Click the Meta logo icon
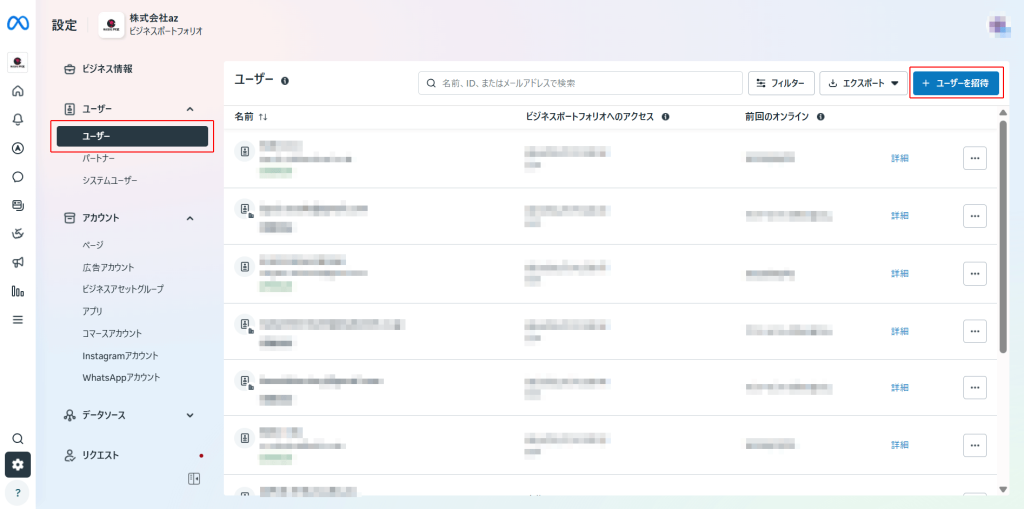This screenshot has height=509, width=1024. [17, 24]
